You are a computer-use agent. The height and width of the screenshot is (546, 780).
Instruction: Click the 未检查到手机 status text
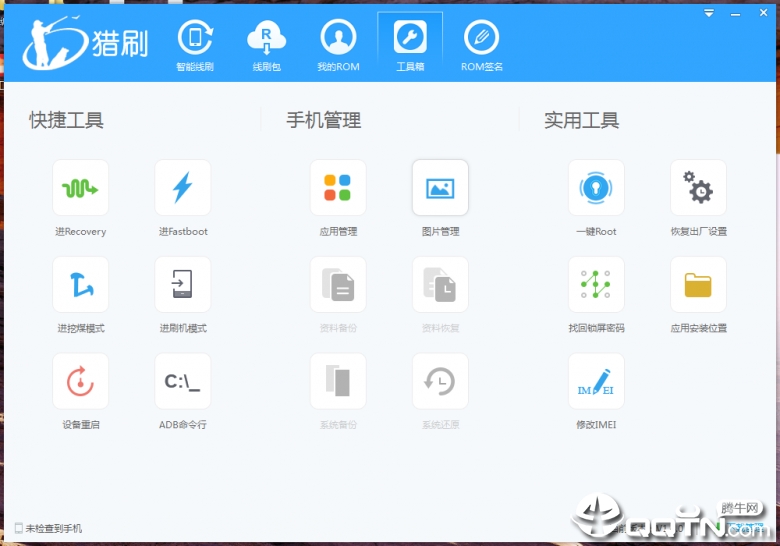click(54, 528)
